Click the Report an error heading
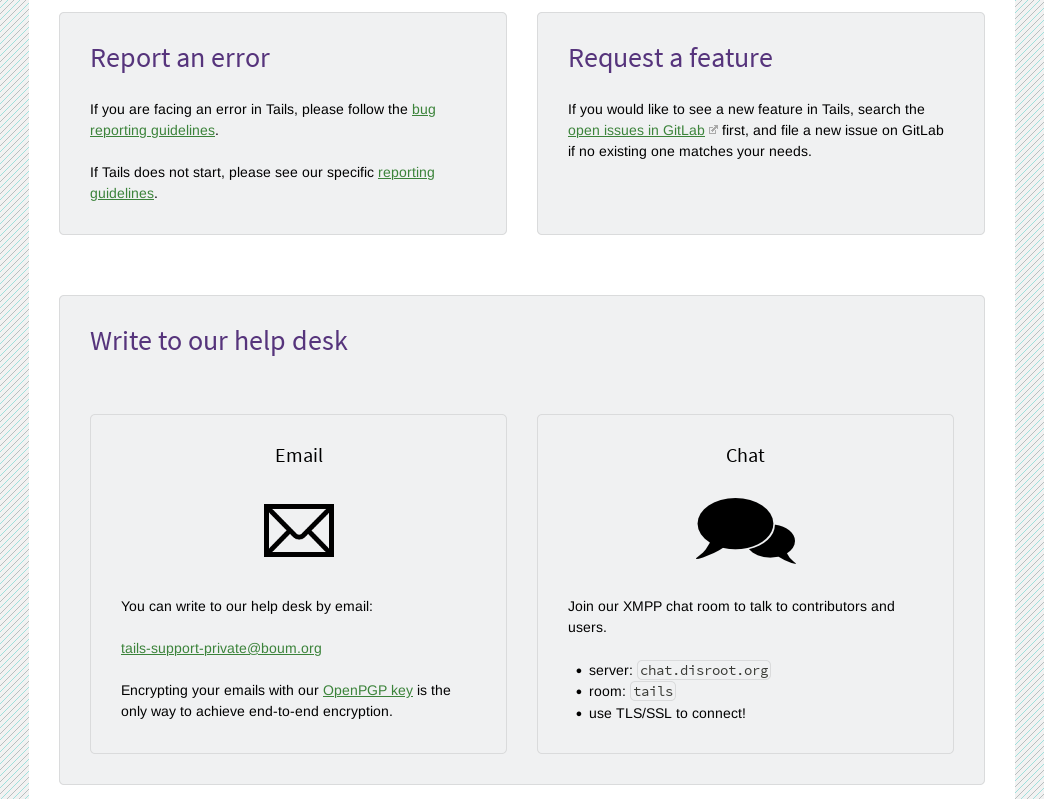Screen dimensions: 1044x799 (180, 58)
